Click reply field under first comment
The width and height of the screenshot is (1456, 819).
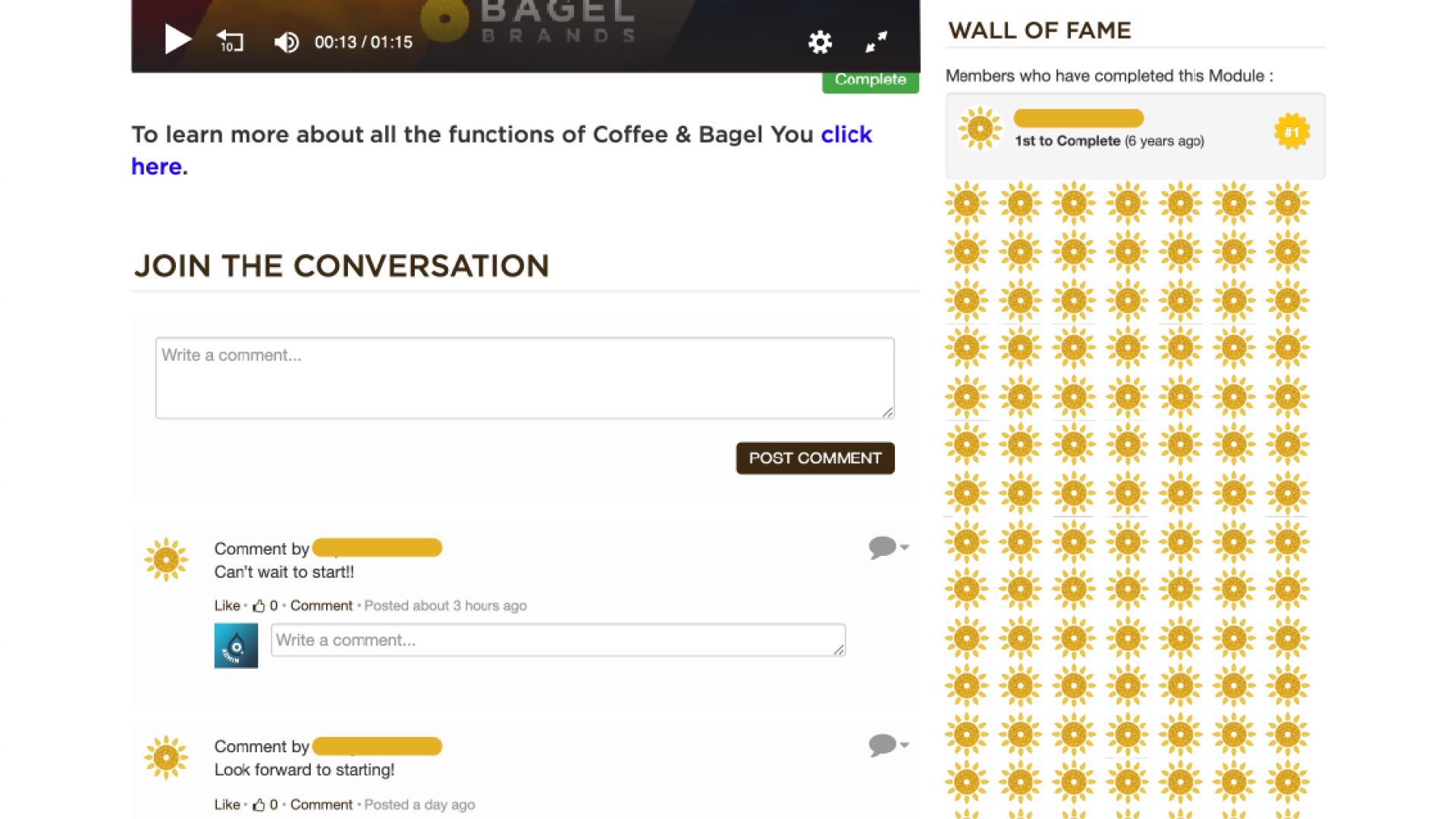click(557, 640)
